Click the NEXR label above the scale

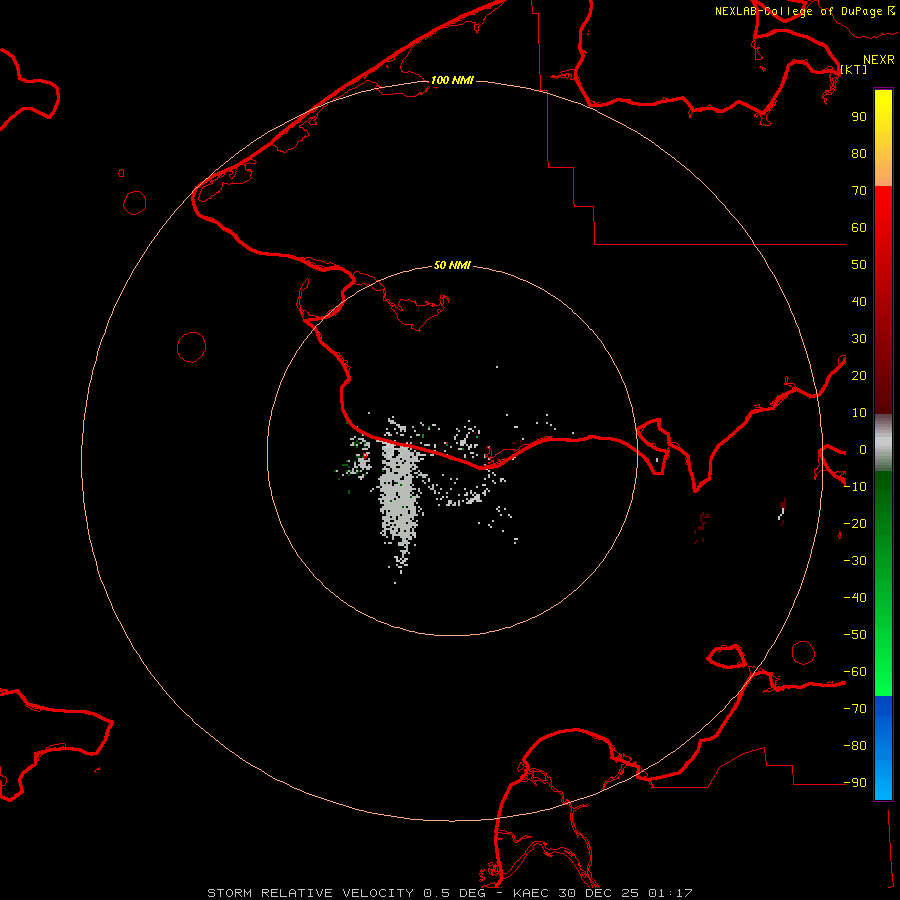coord(878,60)
